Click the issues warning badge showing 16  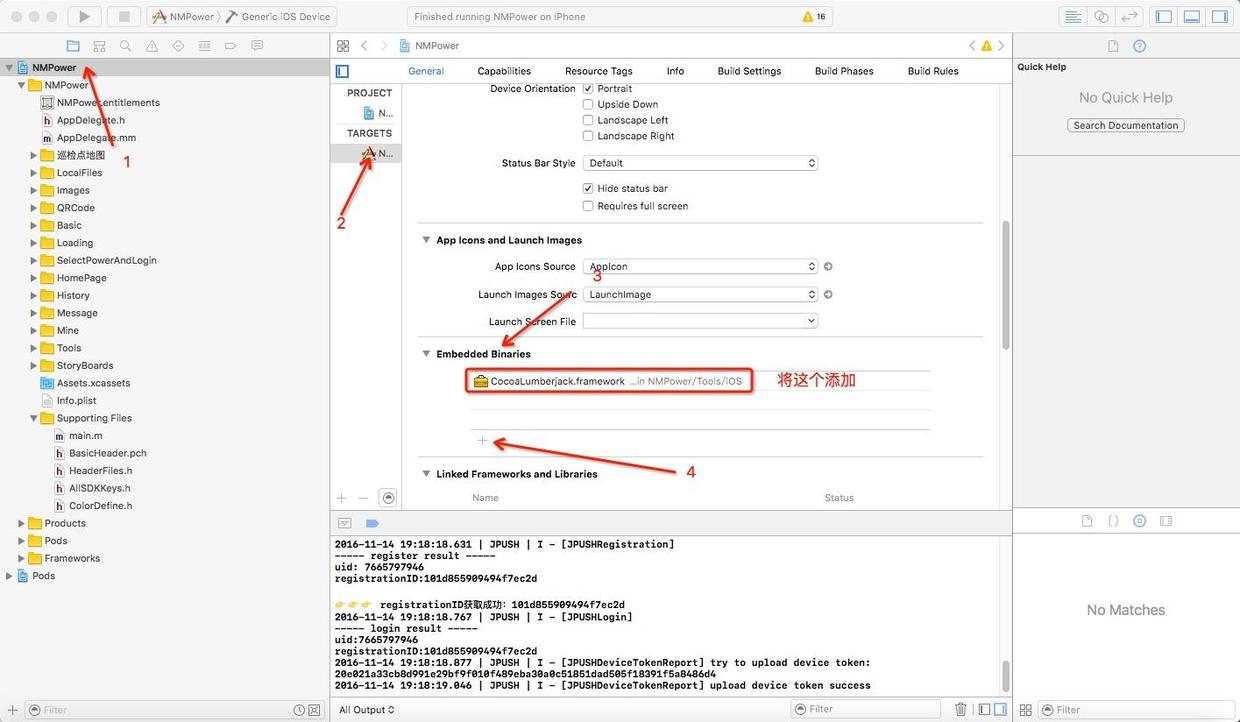tap(814, 17)
